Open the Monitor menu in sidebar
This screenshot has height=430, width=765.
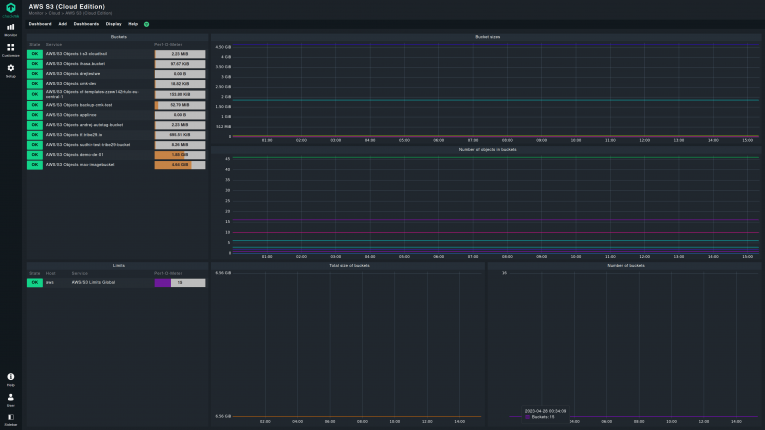click(11, 30)
